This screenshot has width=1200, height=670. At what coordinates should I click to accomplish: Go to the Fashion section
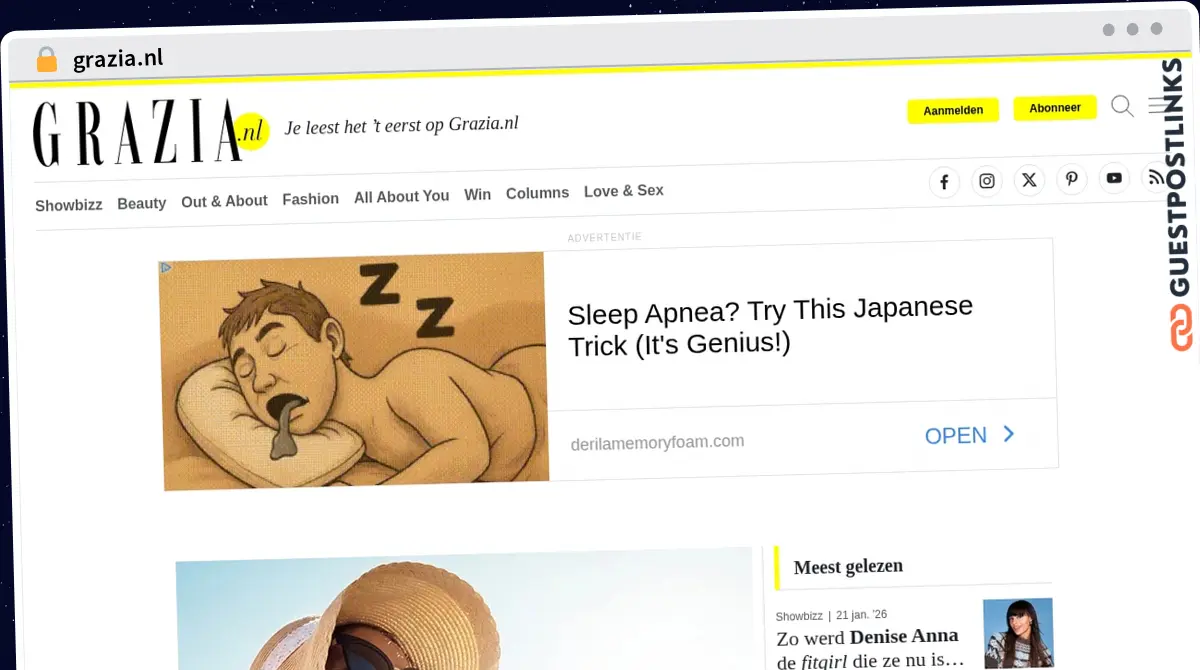pos(311,199)
